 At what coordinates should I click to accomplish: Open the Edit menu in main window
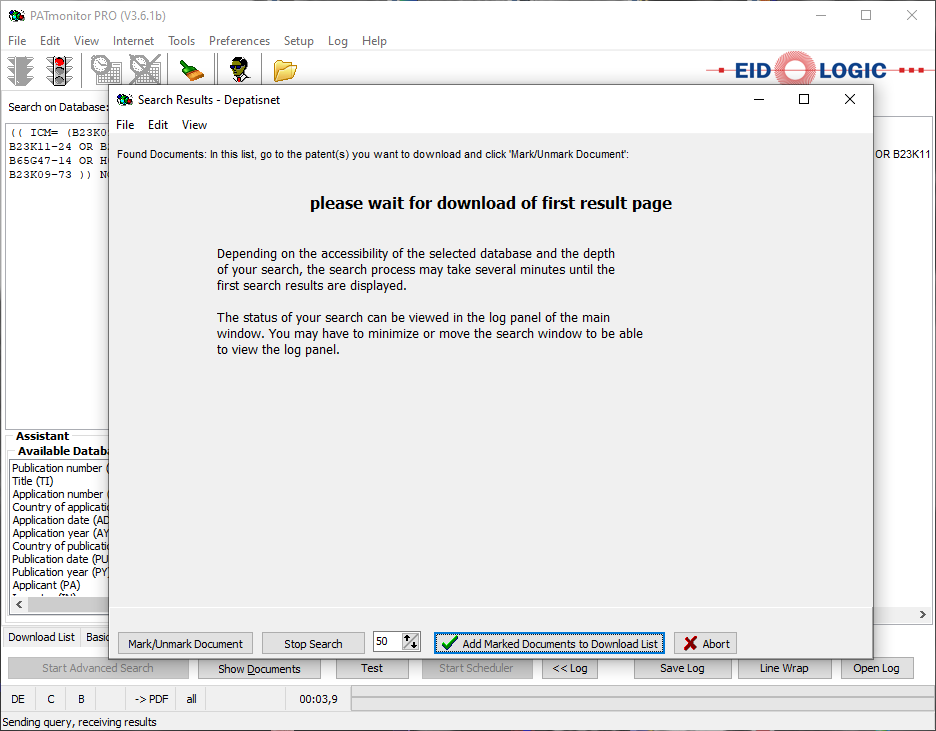(x=50, y=41)
